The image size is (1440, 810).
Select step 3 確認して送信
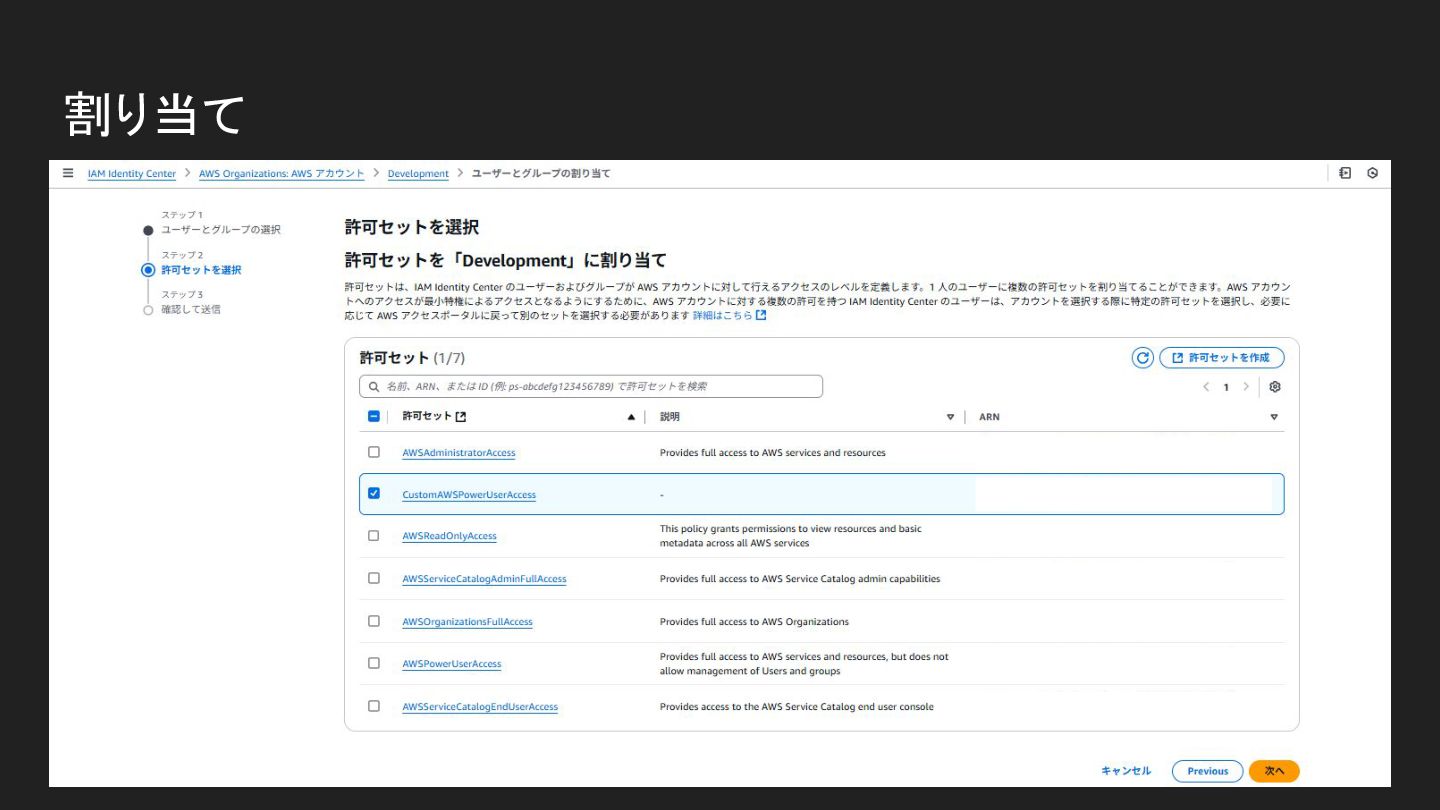tap(191, 310)
